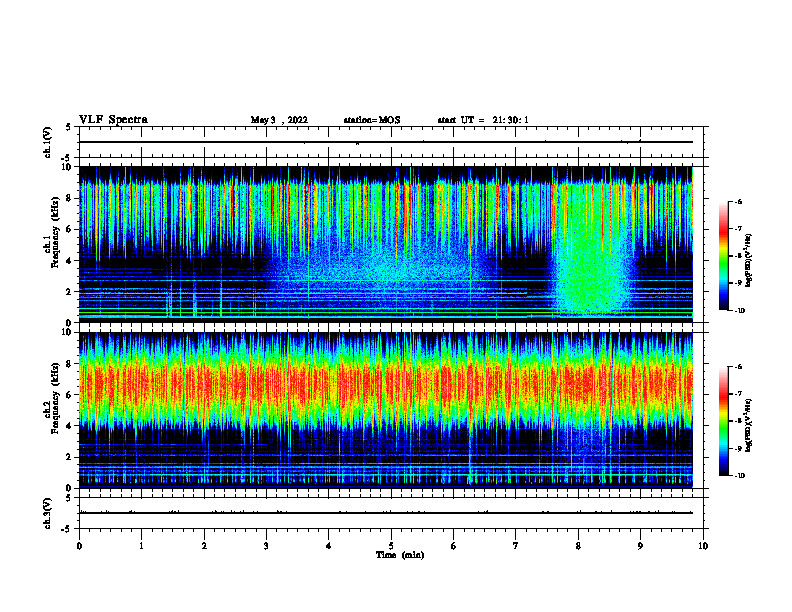
Task: Click time axis tick label '5'
Action: point(391,546)
